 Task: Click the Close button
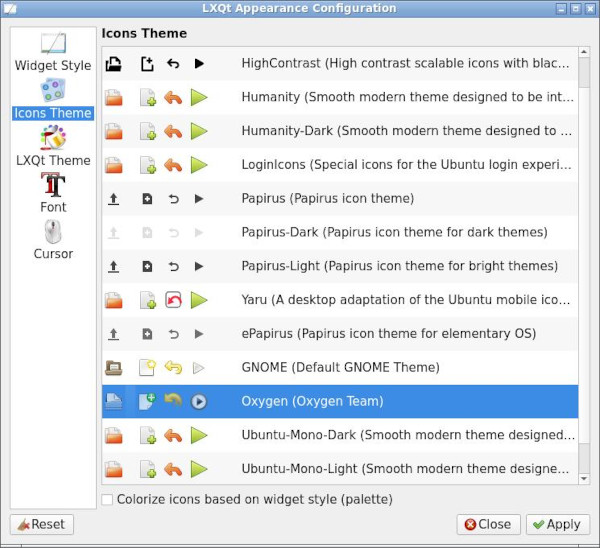click(488, 524)
